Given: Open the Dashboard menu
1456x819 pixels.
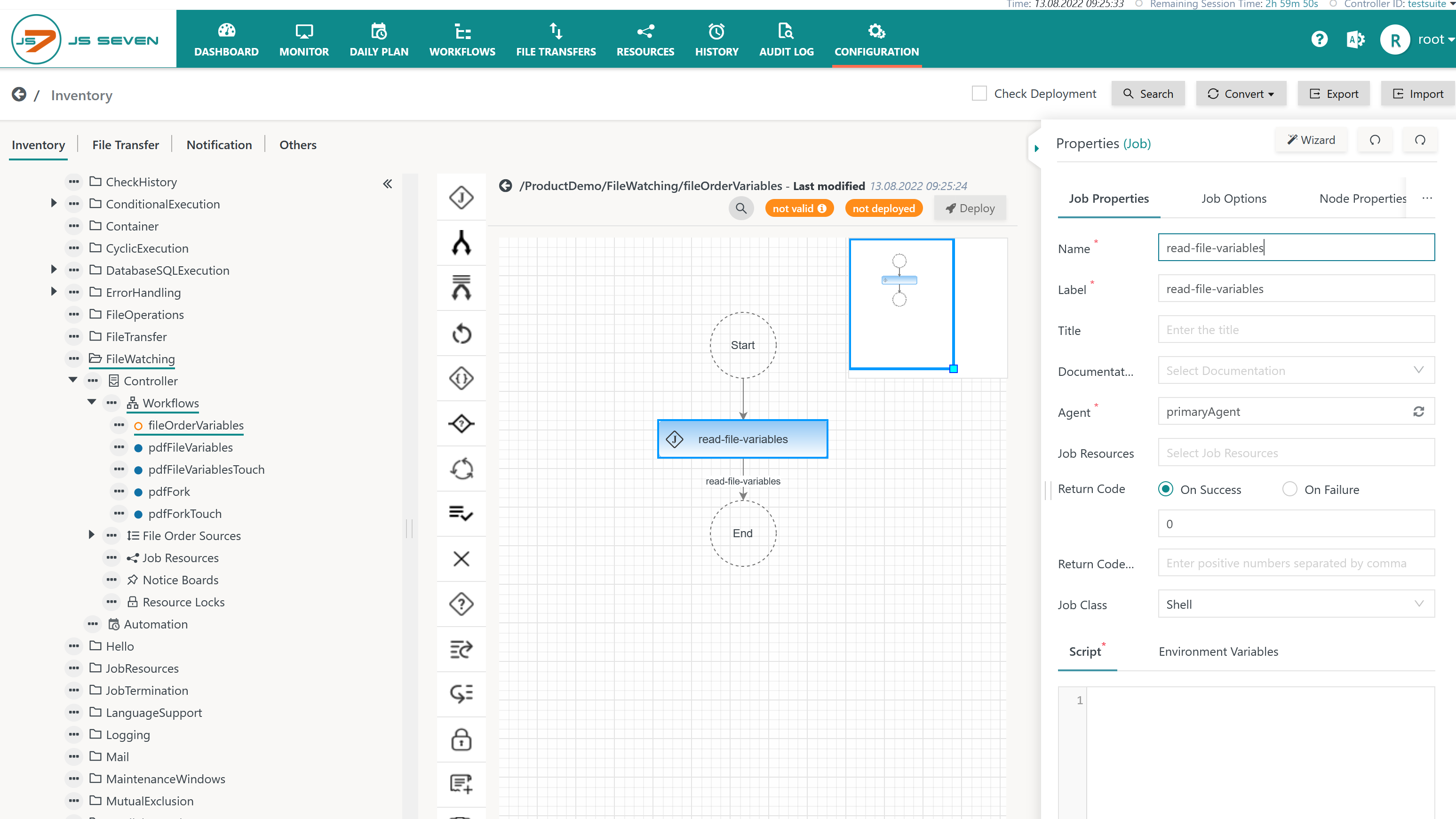Looking at the screenshot, I should click(226, 40).
